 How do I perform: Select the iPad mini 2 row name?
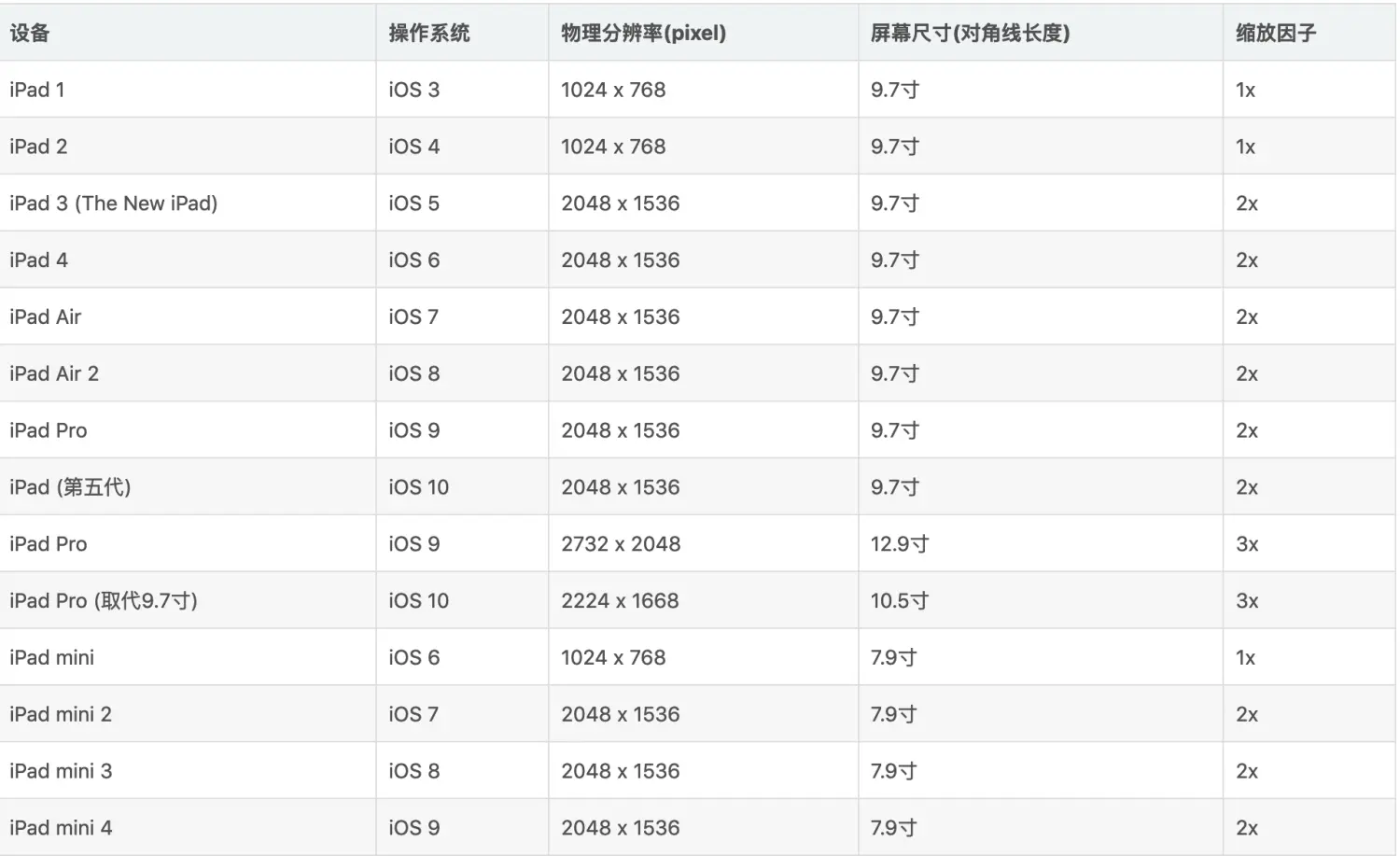point(61,715)
